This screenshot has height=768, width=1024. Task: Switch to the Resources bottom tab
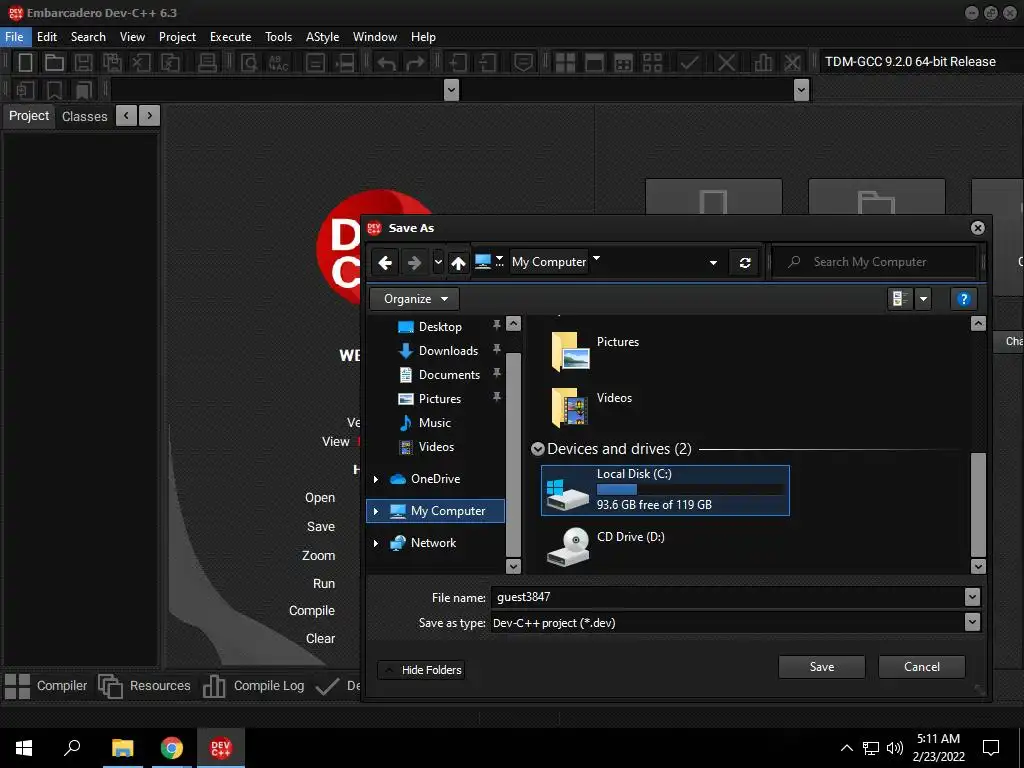[x=145, y=686]
